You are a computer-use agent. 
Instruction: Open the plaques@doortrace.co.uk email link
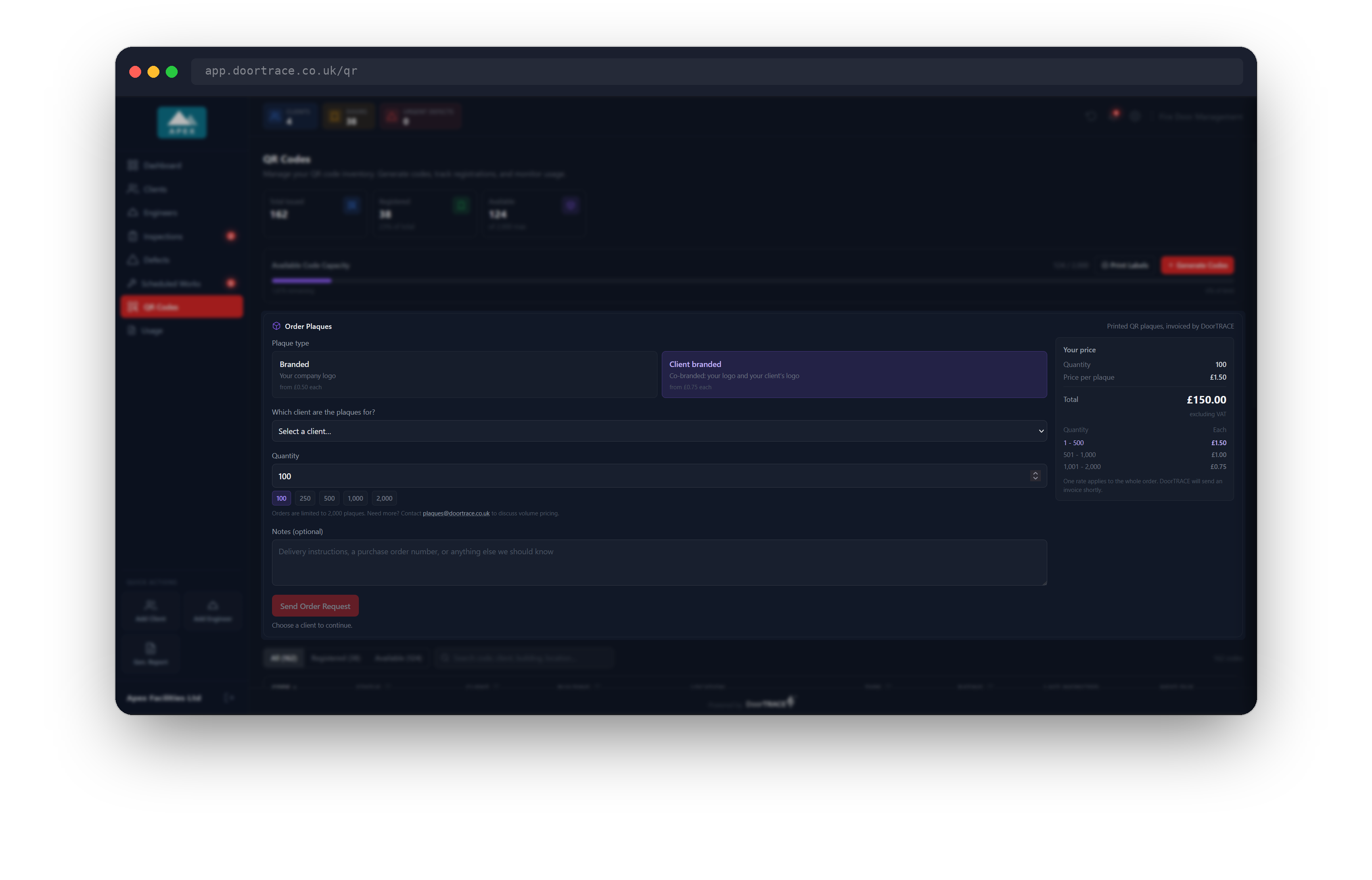coord(456,513)
